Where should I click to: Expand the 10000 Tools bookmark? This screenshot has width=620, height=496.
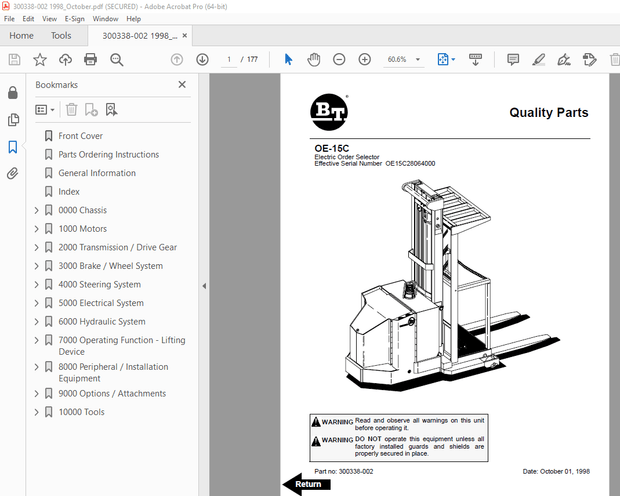tap(36, 413)
